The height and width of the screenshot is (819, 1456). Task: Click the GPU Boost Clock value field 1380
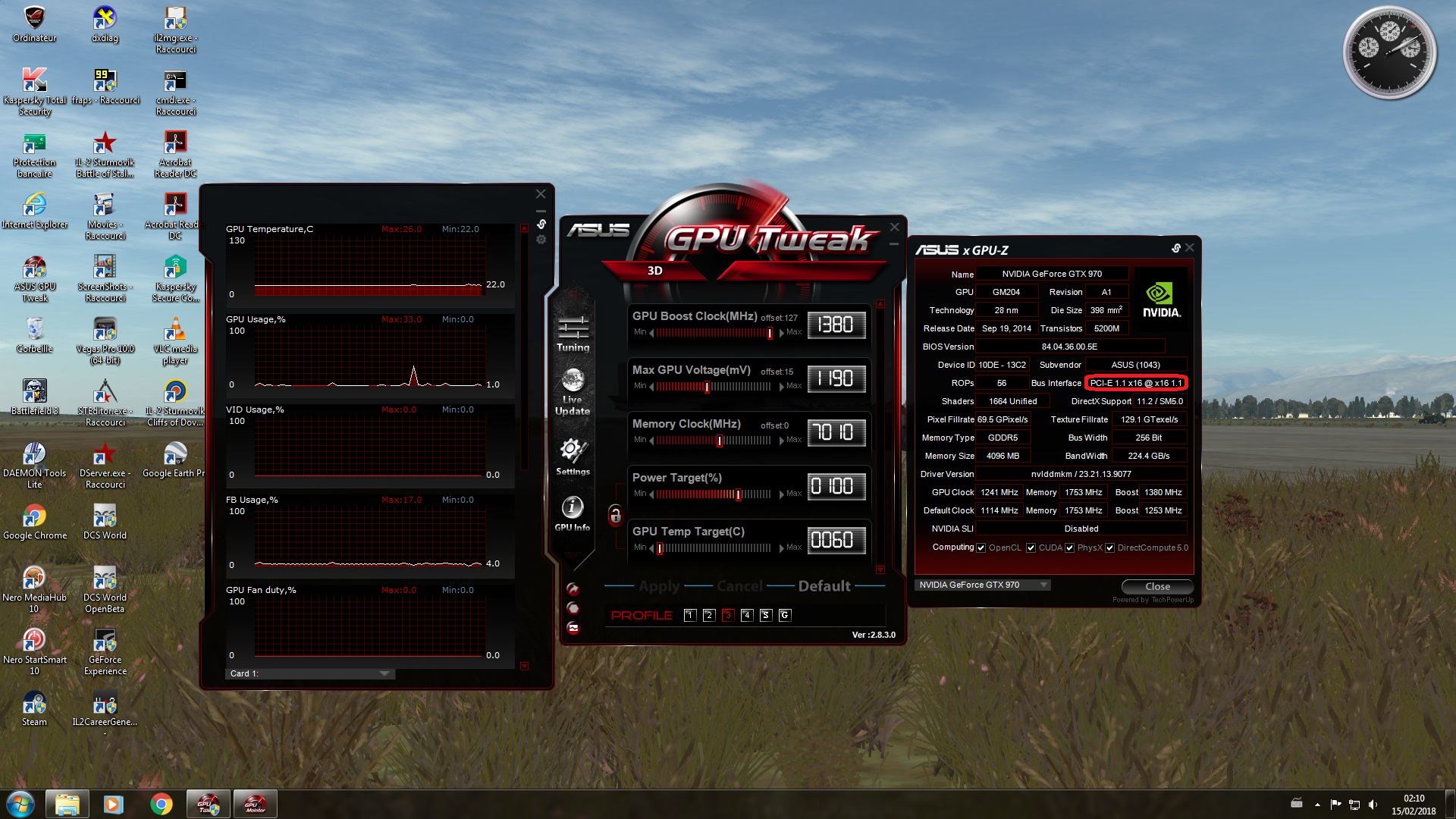(836, 325)
